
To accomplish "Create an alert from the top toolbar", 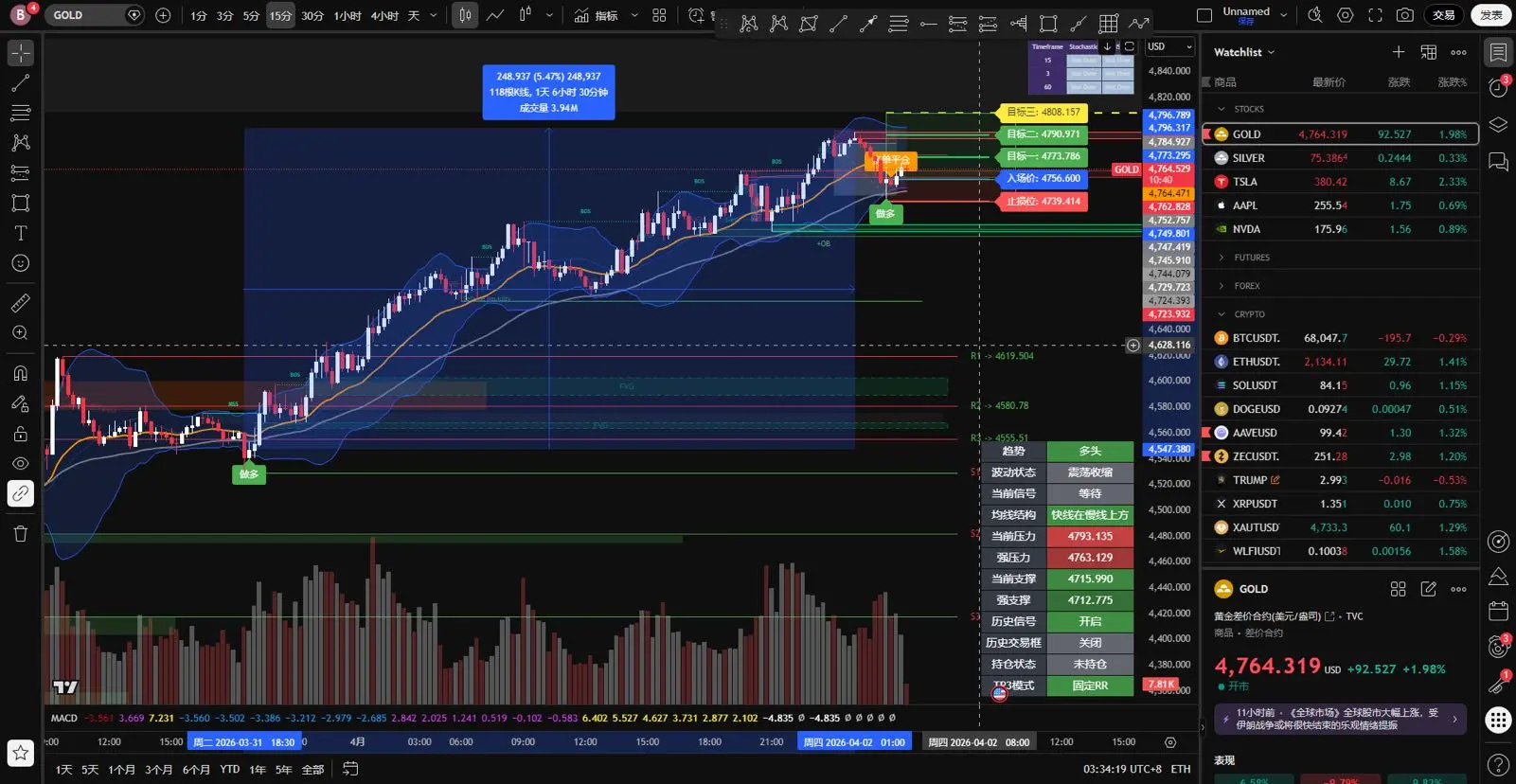I will click(x=696, y=15).
